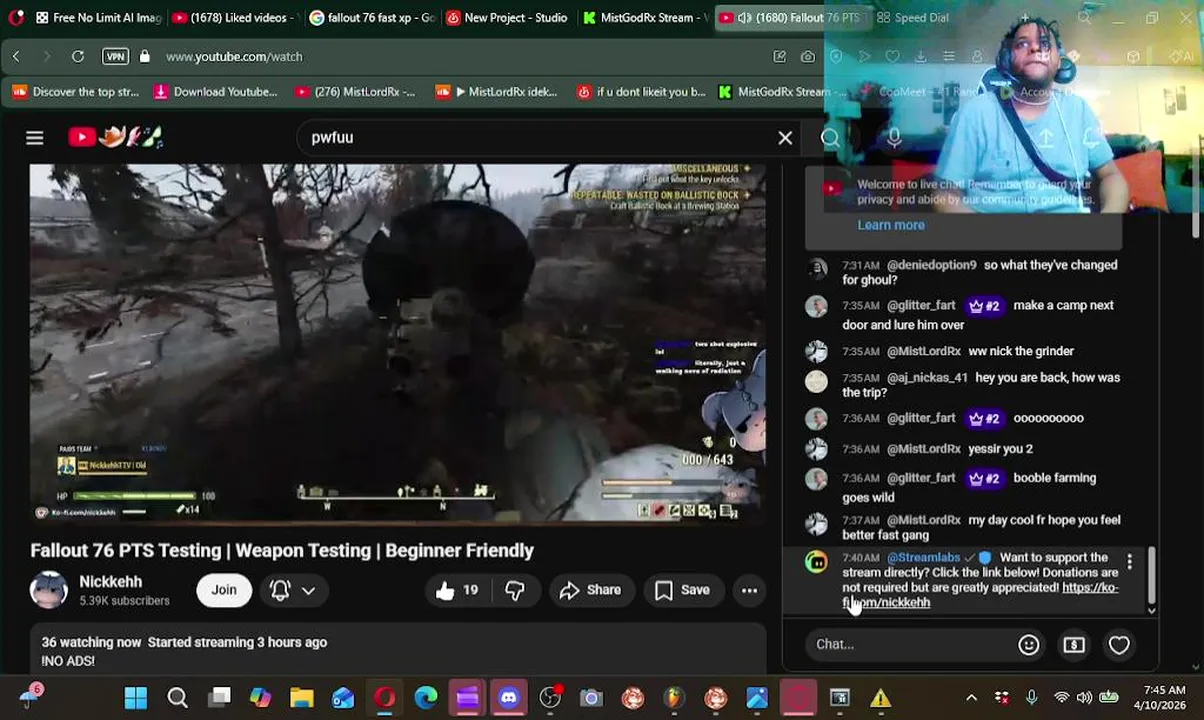
Task: Switch to the fallout 76 fast xp tab
Action: [x=371, y=18]
